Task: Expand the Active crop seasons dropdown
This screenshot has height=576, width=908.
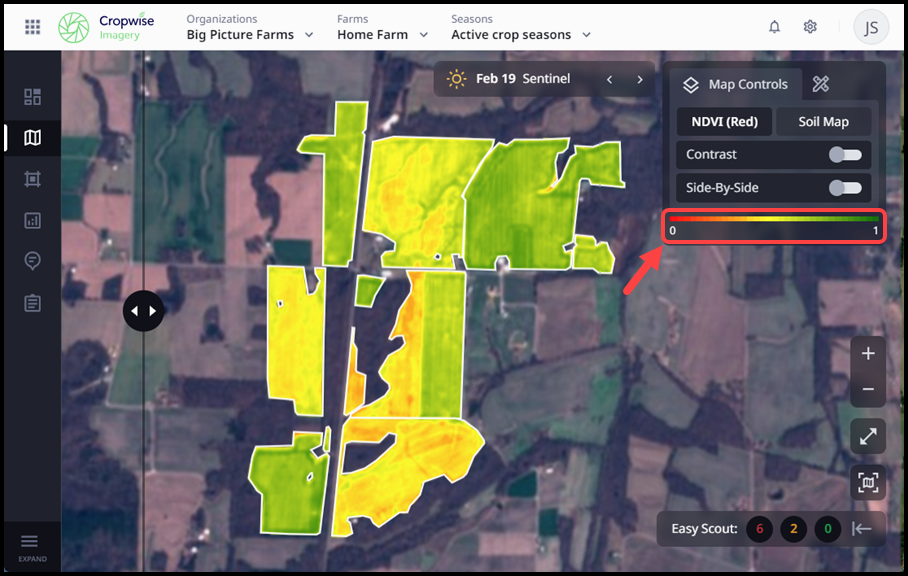Action: 520,34
